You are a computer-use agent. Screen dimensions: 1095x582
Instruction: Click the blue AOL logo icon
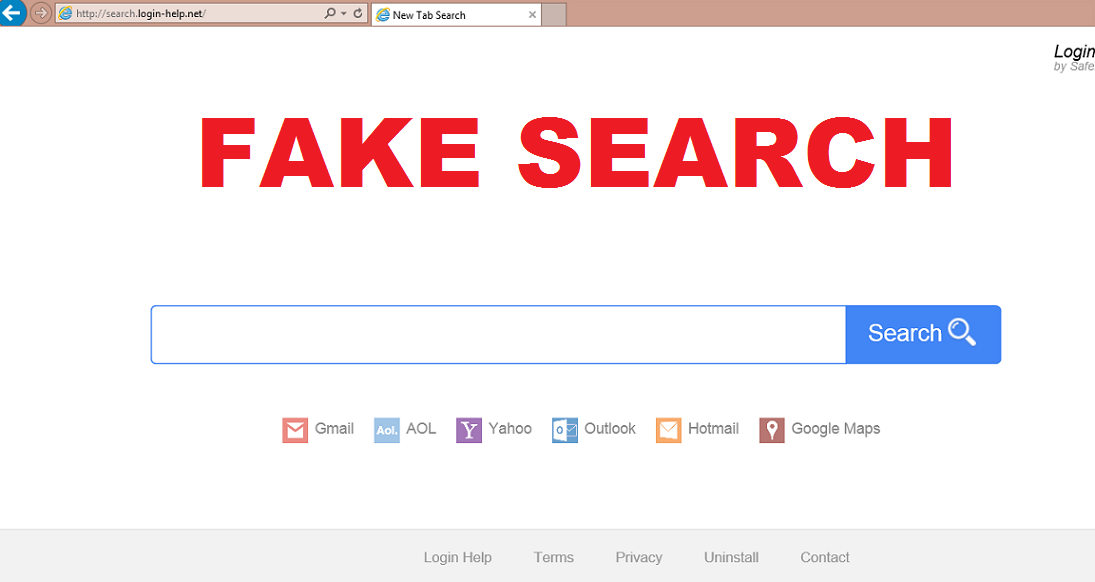387,430
